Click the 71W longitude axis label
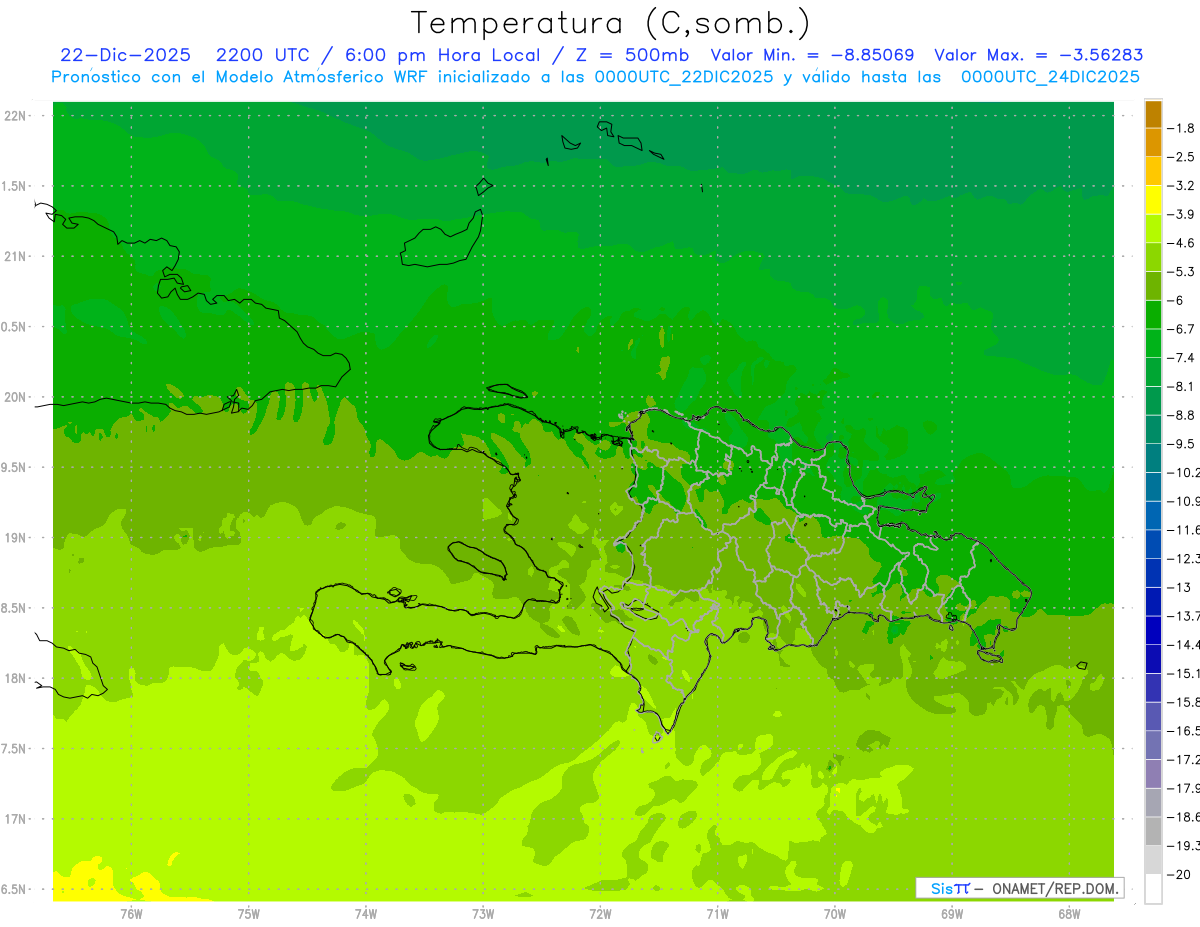The image size is (1200, 927). point(717,913)
